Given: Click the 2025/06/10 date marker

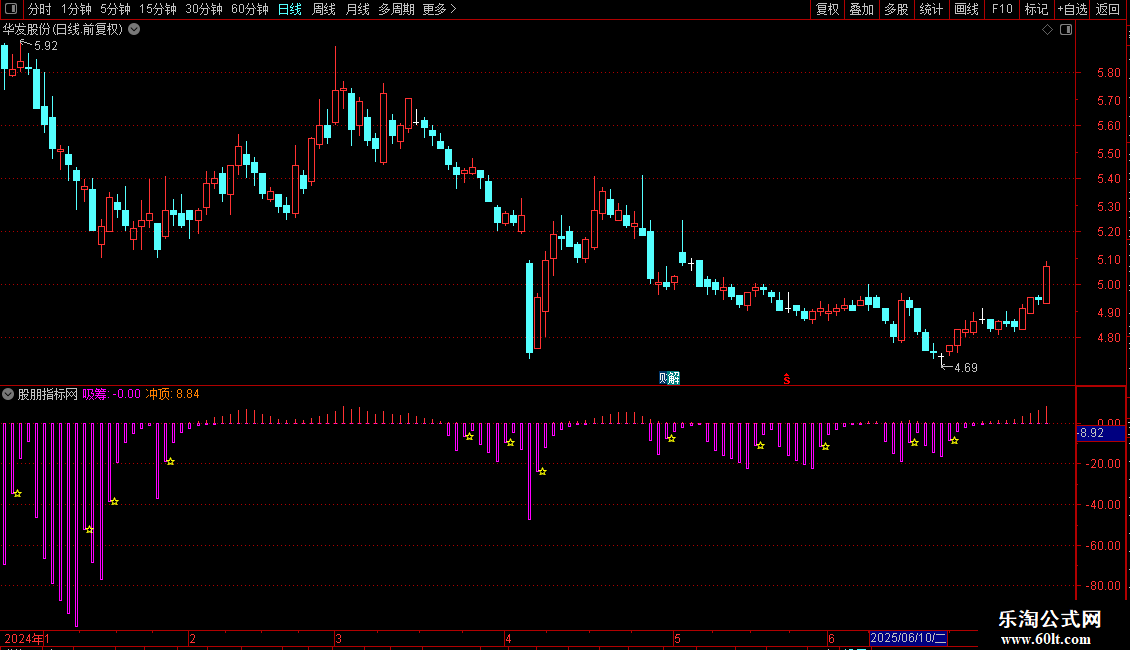Looking at the screenshot, I should 908,638.
